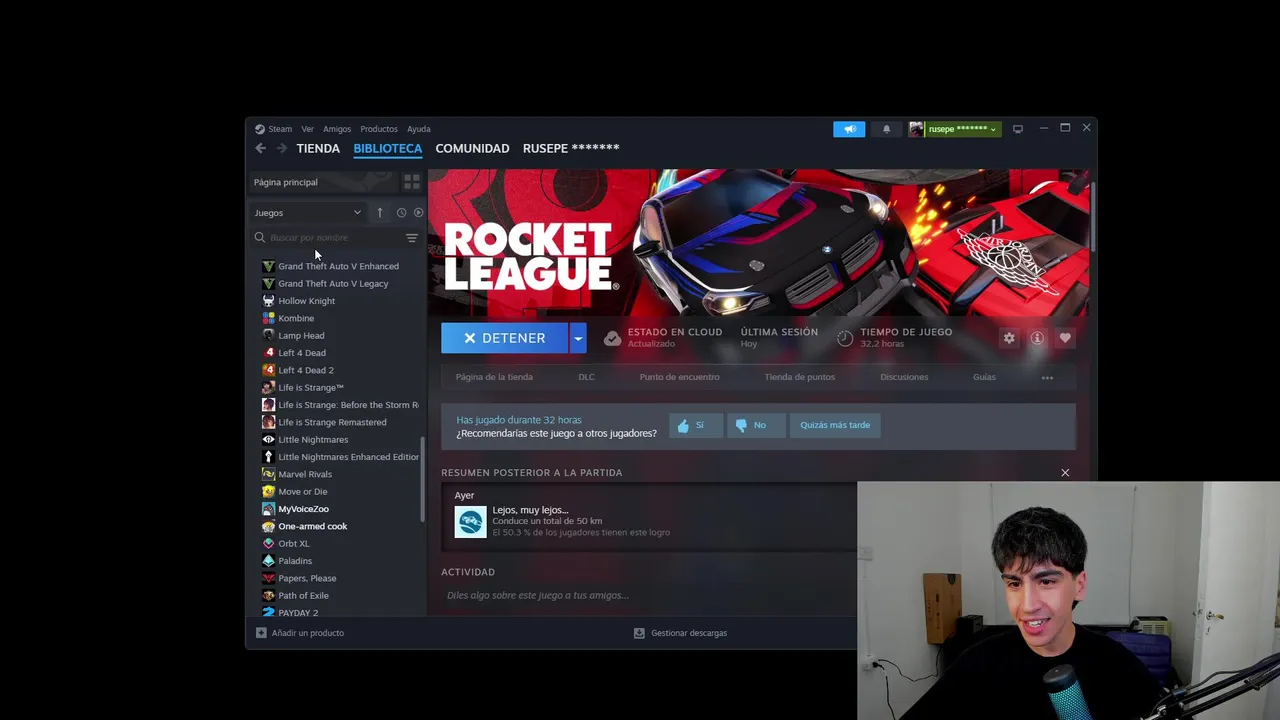The width and height of the screenshot is (1280, 720).
Task: Open Rocket League game info icon
Action: (x=1037, y=338)
